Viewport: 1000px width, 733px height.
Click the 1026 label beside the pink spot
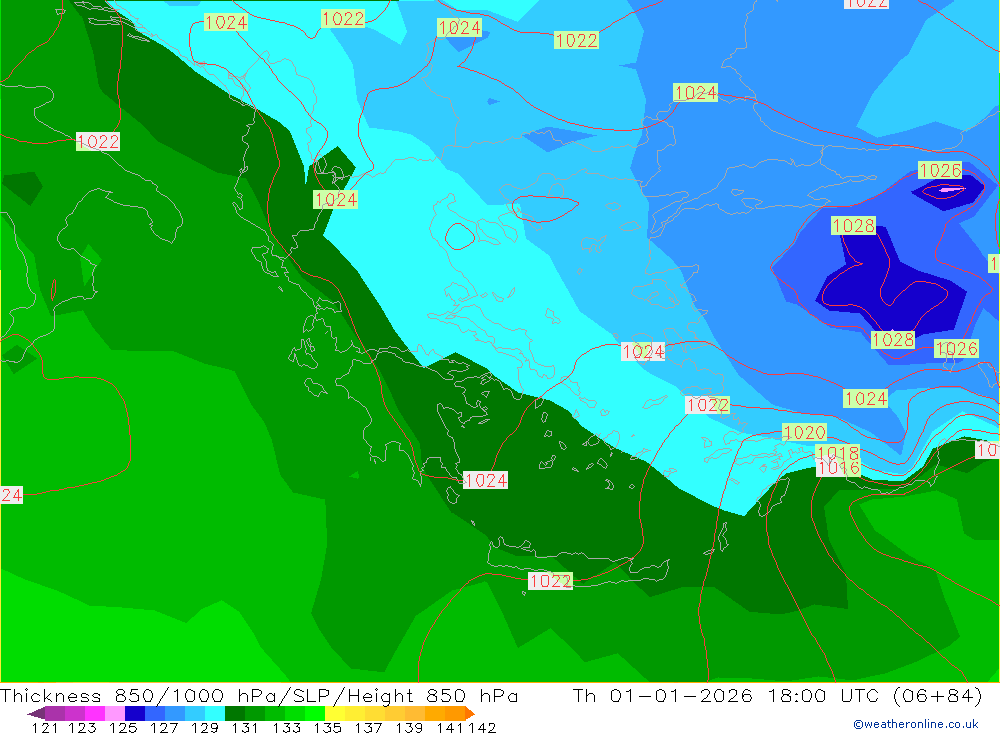click(x=940, y=170)
